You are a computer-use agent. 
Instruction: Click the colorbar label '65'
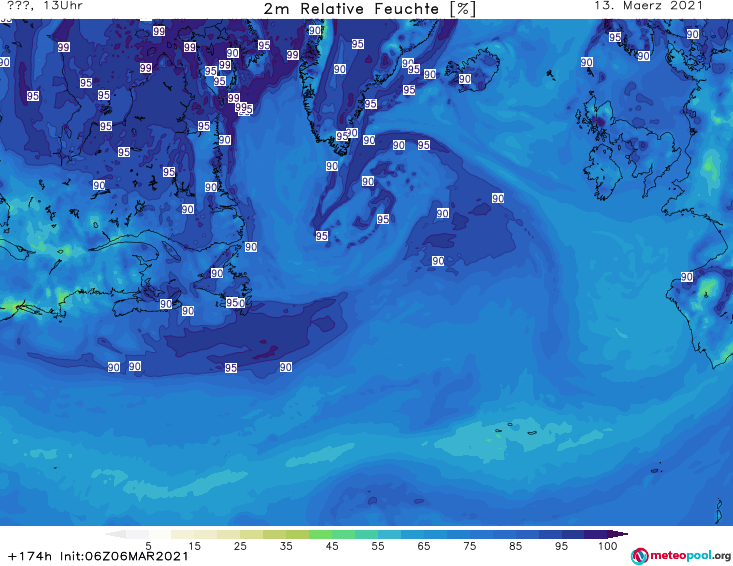pyautogui.click(x=424, y=546)
